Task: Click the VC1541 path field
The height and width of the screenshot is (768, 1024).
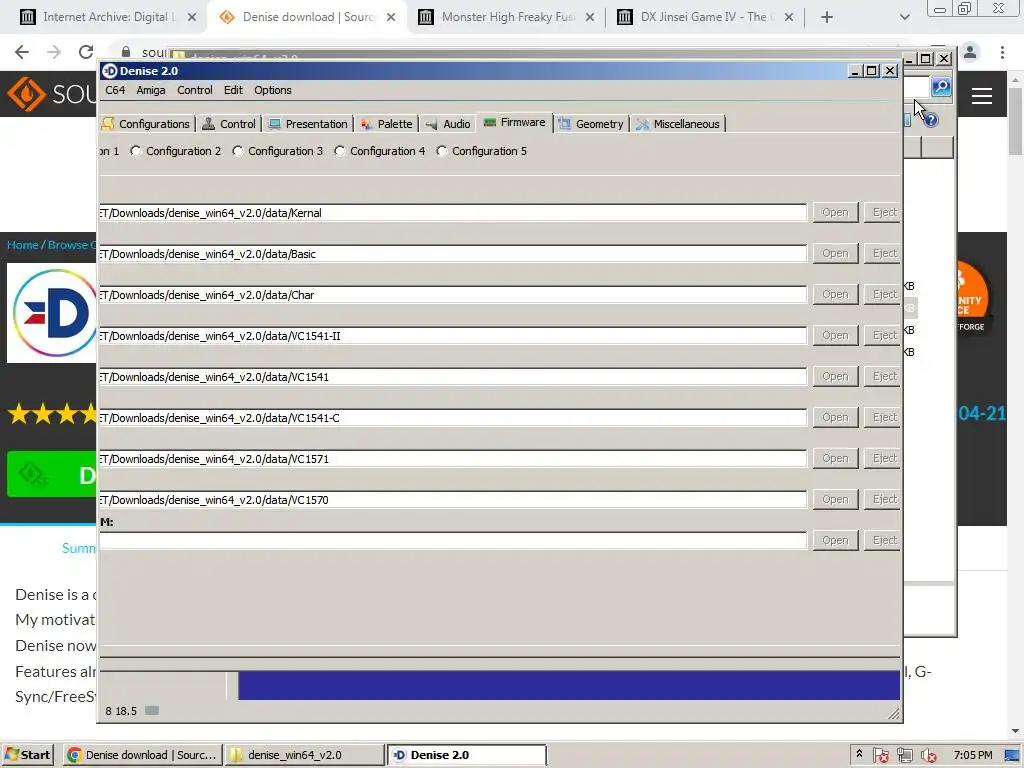Action: pyautogui.click(x=453, y=377)
